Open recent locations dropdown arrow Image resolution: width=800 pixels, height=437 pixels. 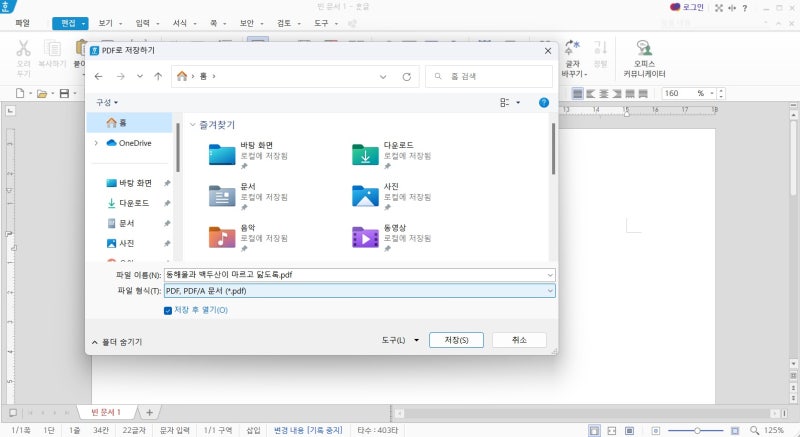pyautogui.click(x=139, y=76)
